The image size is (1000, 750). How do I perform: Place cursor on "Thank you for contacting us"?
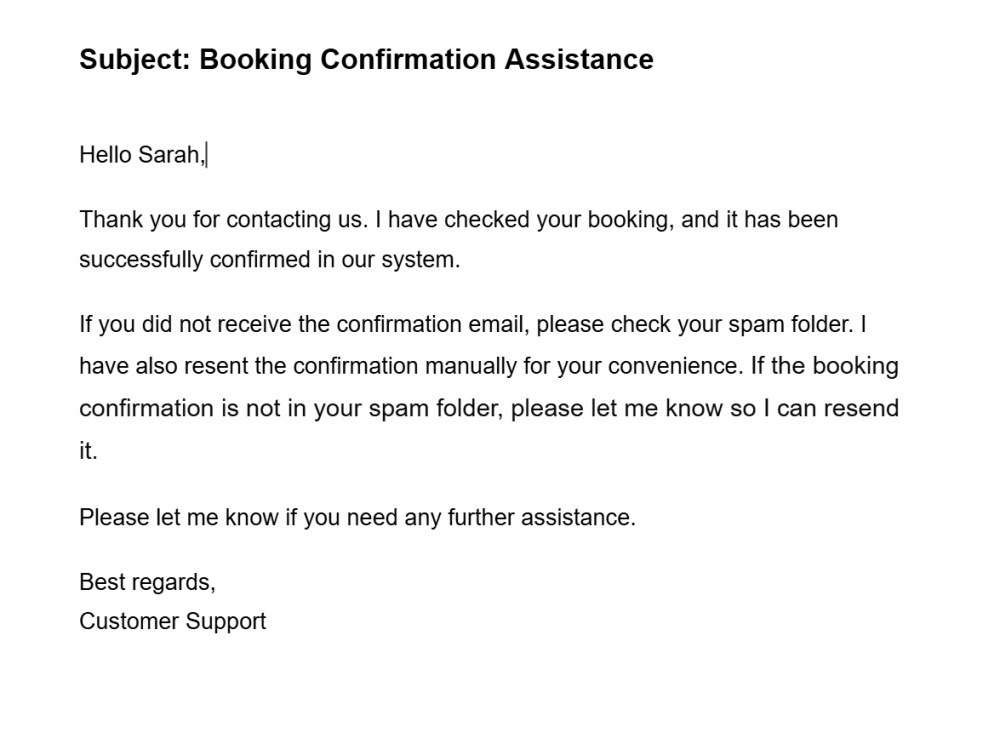224,220
